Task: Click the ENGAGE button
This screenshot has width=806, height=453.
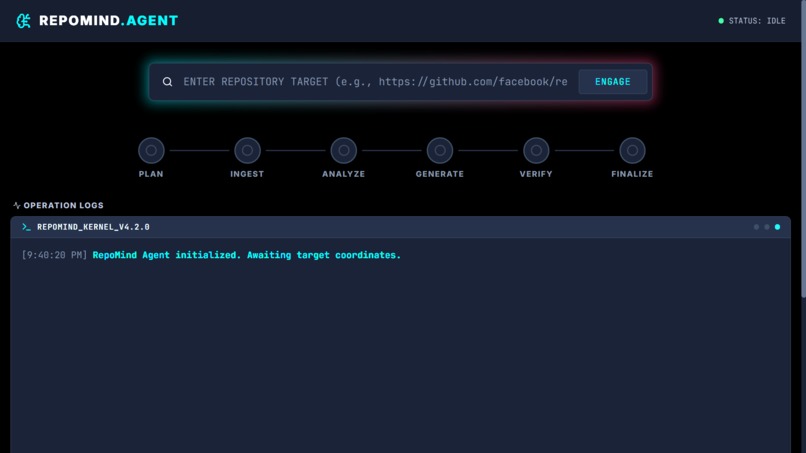Action: [612, 82]
